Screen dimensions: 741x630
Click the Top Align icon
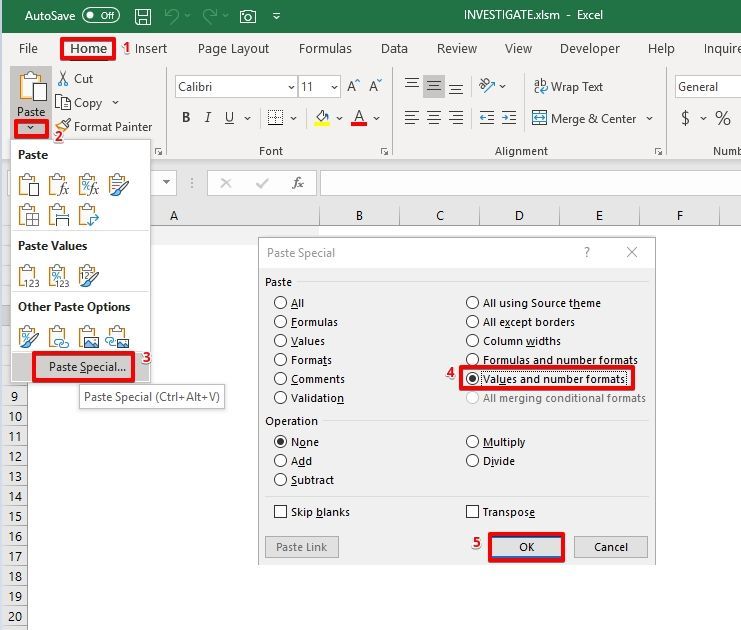point(412,86)
